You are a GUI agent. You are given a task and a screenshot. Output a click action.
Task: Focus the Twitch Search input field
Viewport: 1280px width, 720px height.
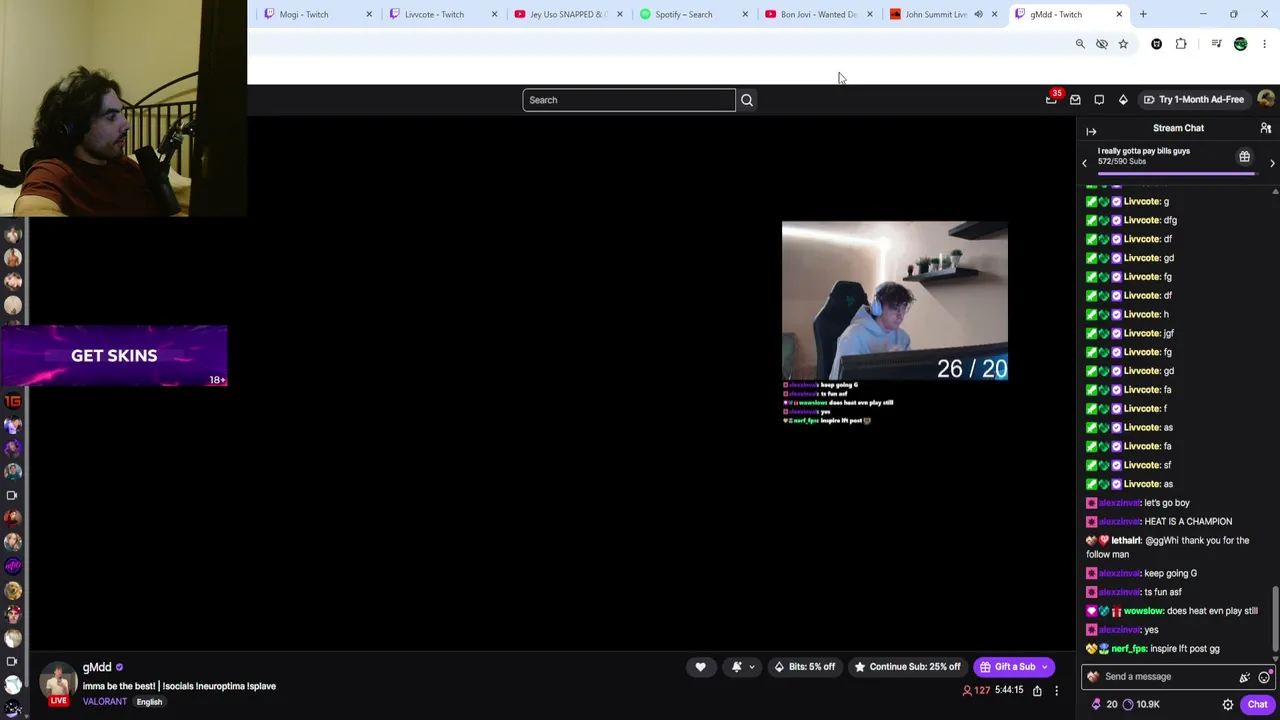629,100
